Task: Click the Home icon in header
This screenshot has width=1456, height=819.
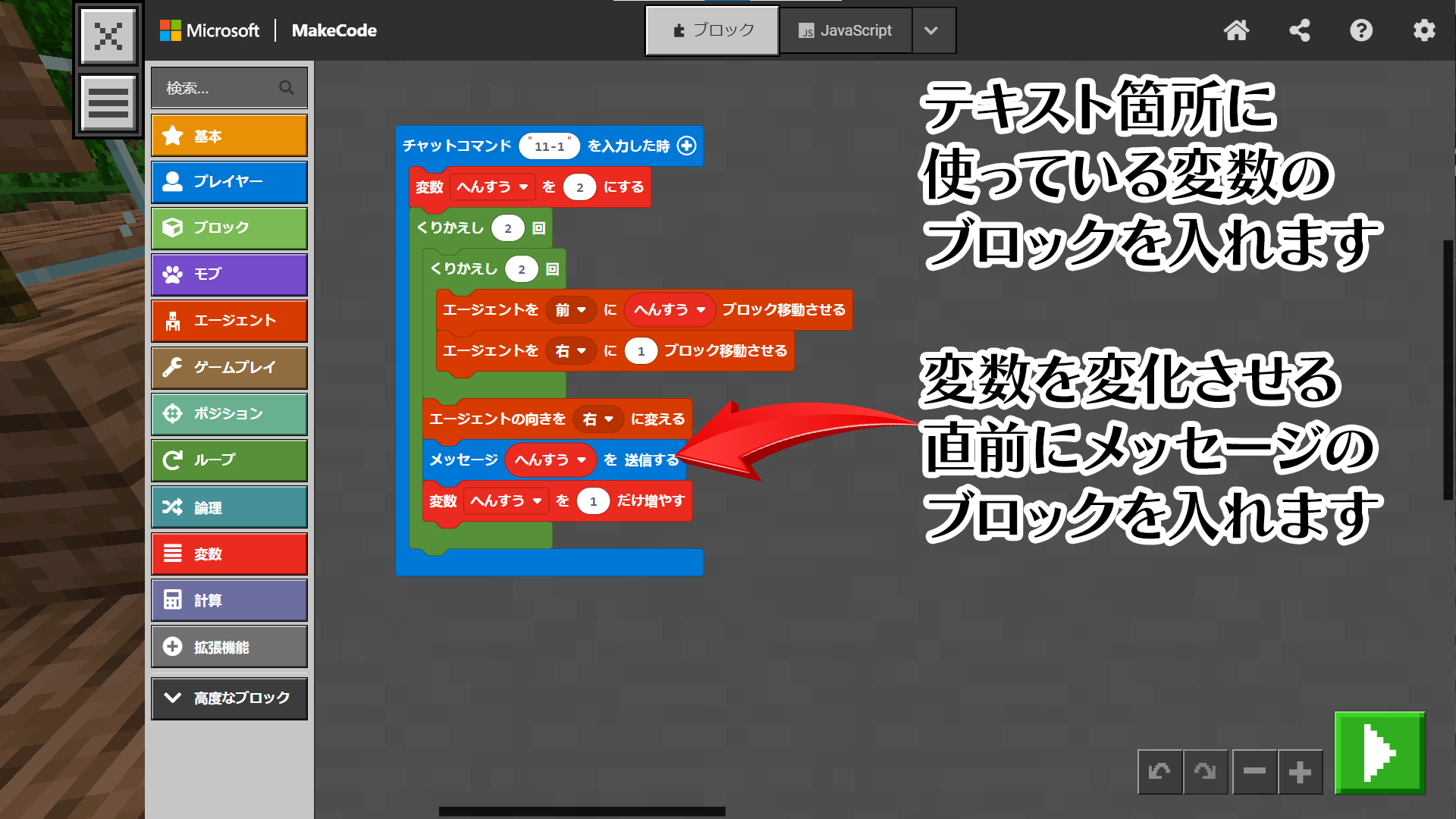Action: point(1236,30)
